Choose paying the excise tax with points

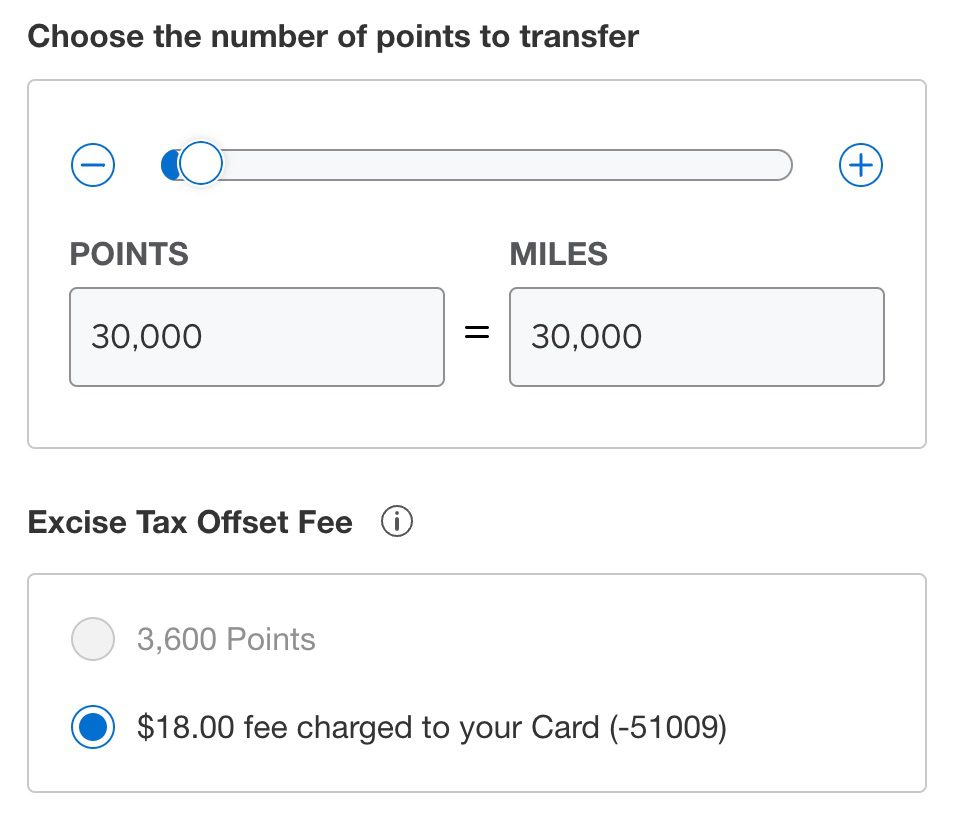[92, 639]
